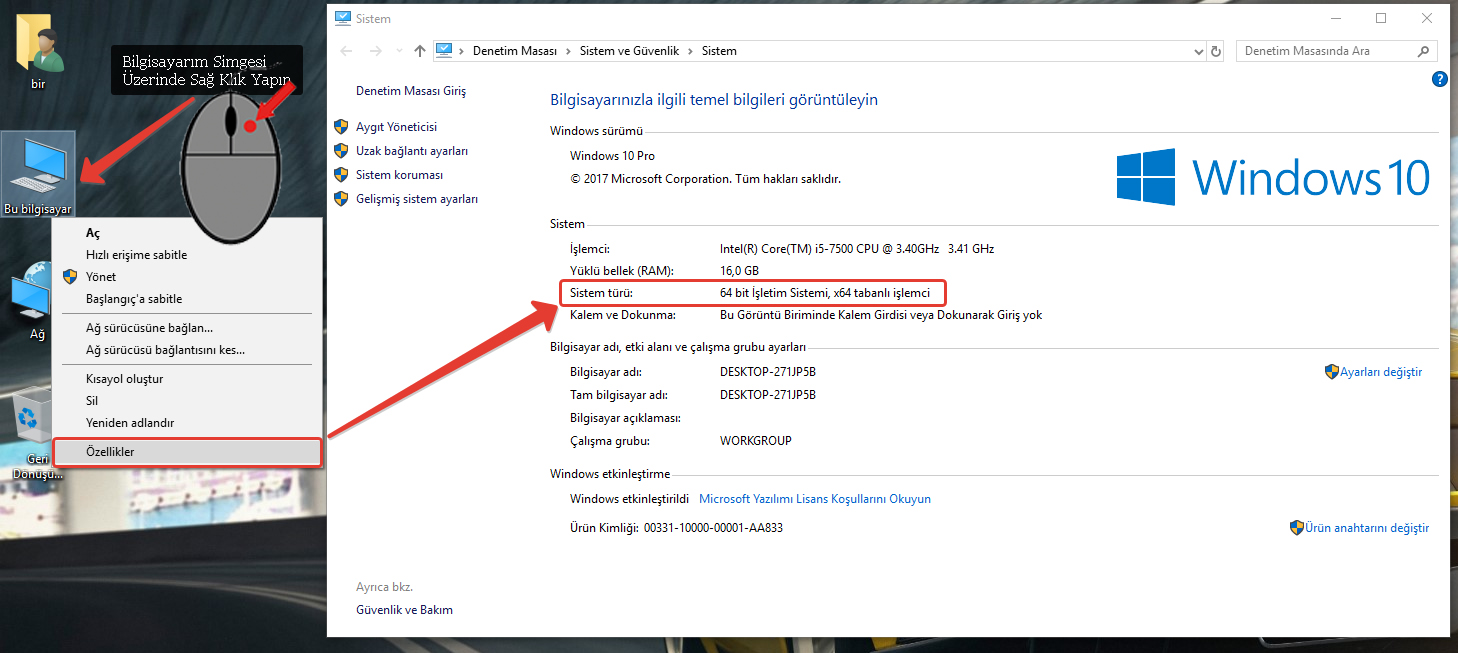This screenshot has width=1458, height=653.
Task: Click the refresh icon in the address bar
Action: coord(1218,50)
